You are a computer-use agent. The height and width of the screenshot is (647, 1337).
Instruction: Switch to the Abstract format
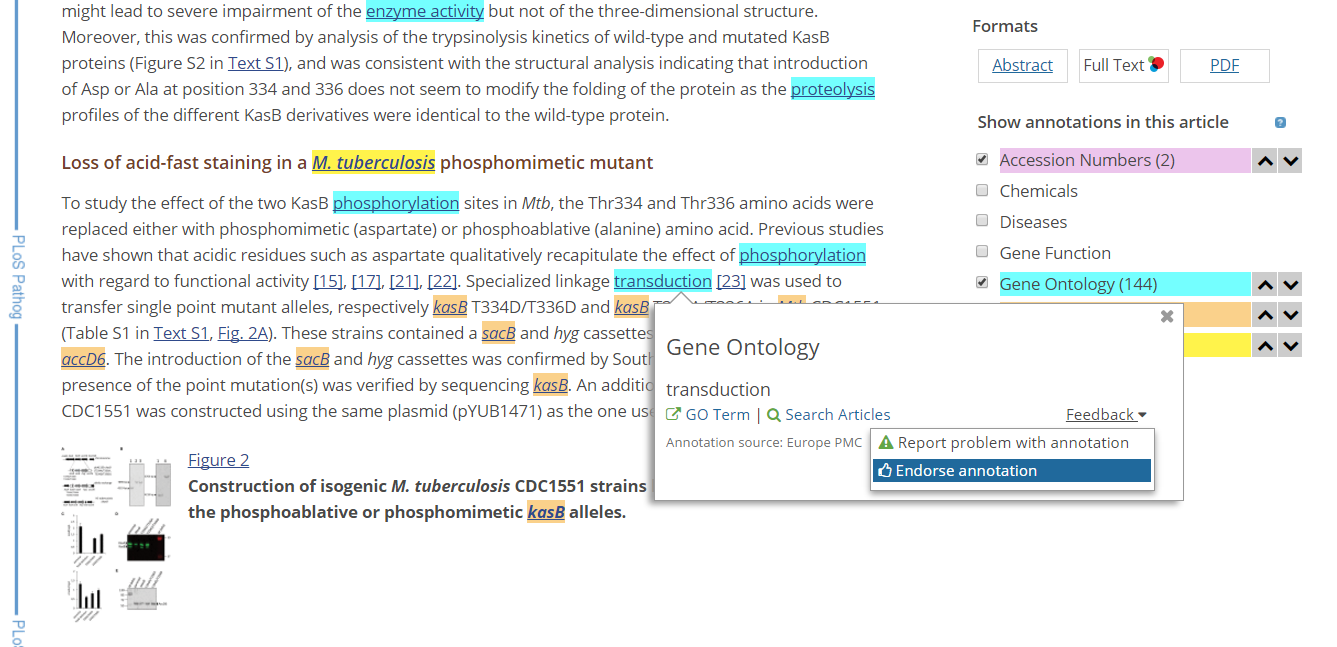click(x=1022, y=66)
